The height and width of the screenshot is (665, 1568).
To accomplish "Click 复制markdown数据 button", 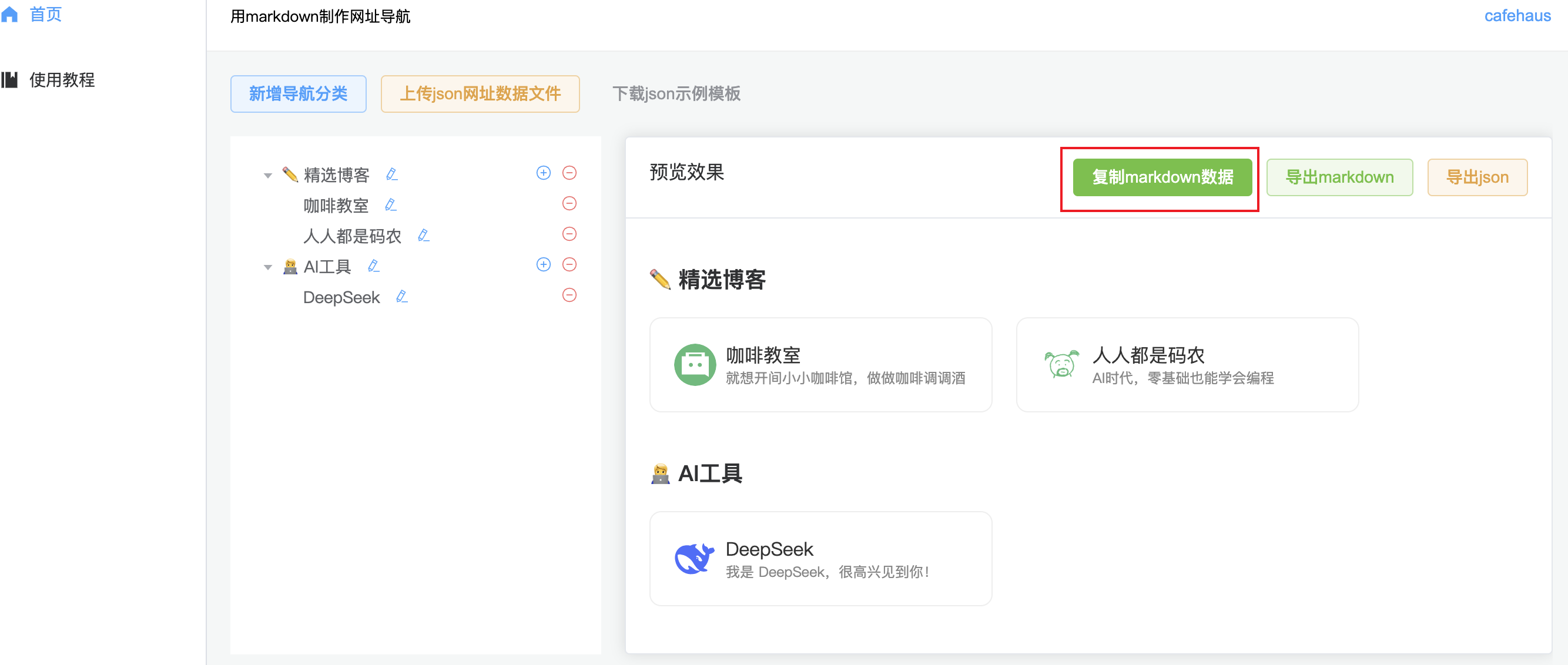I will point(1162,177).
